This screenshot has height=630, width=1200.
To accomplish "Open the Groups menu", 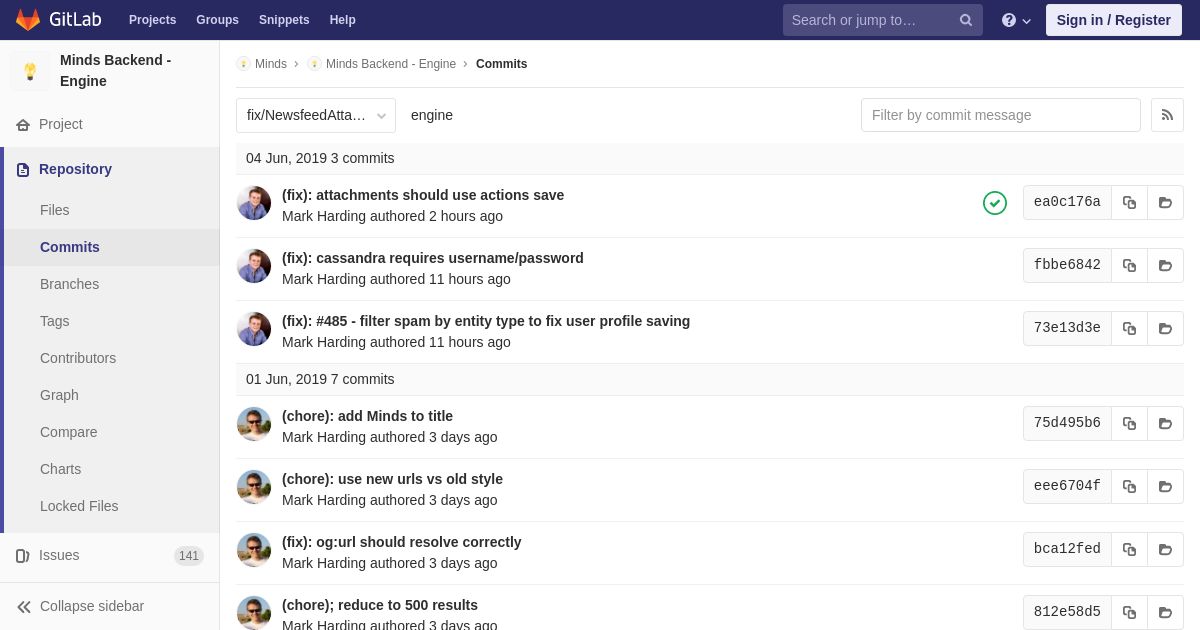I will tap(217, 20).
